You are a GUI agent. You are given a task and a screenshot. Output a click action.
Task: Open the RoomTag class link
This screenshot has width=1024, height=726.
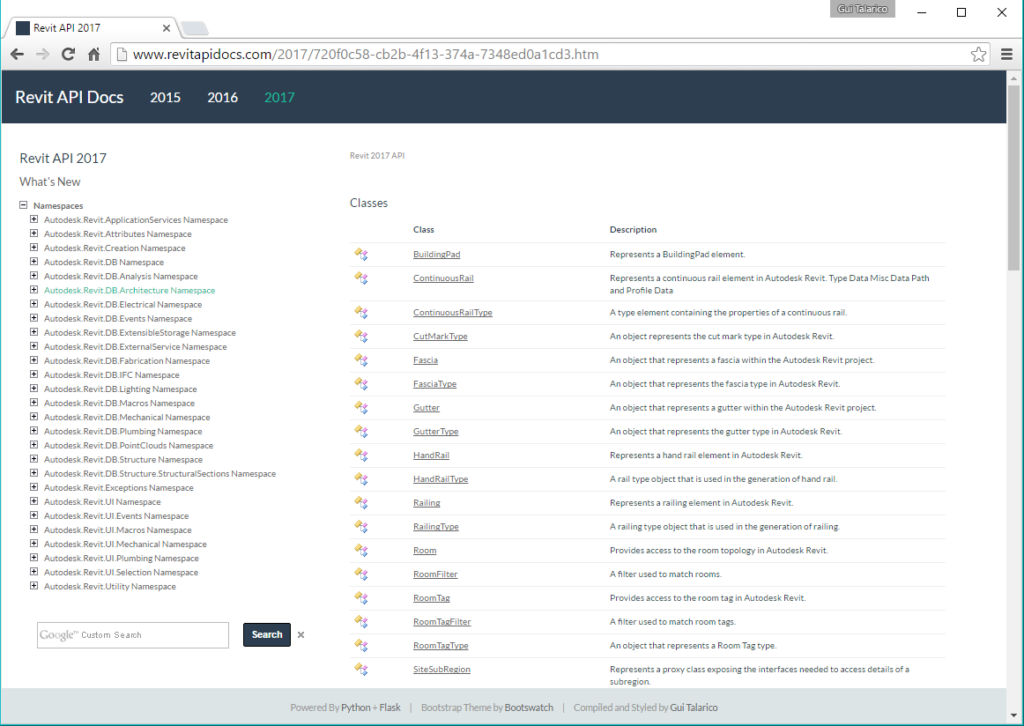pyautogui.click(x=432, y=598)
